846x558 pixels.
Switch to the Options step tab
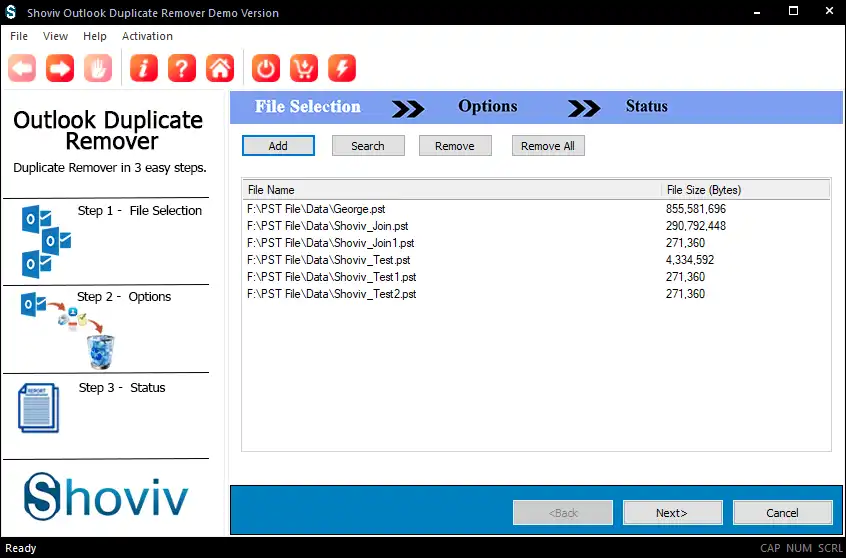488,106
